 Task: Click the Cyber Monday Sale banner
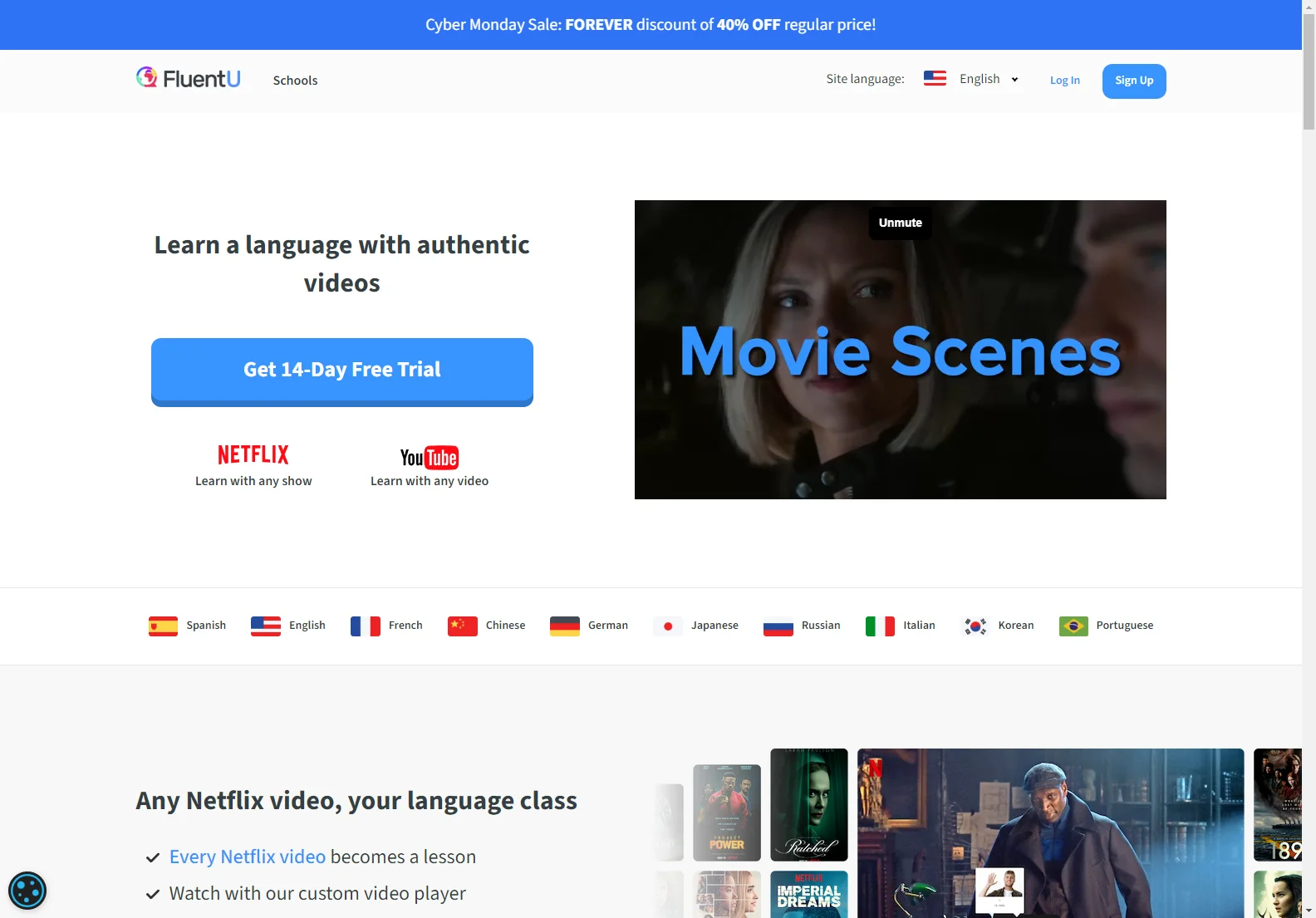(x=651, y=25)
